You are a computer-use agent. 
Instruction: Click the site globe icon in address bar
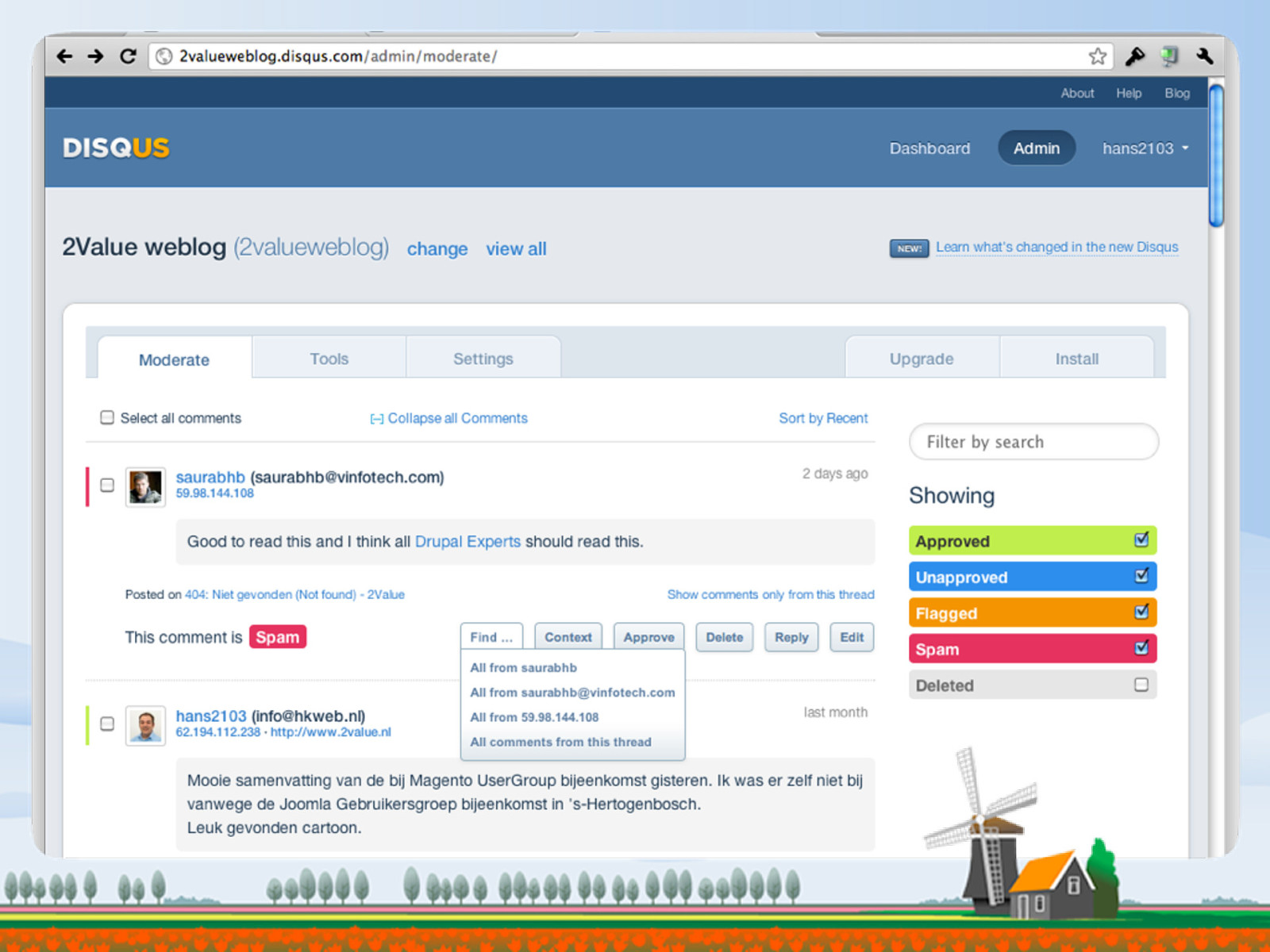click(x=164, y=56)
